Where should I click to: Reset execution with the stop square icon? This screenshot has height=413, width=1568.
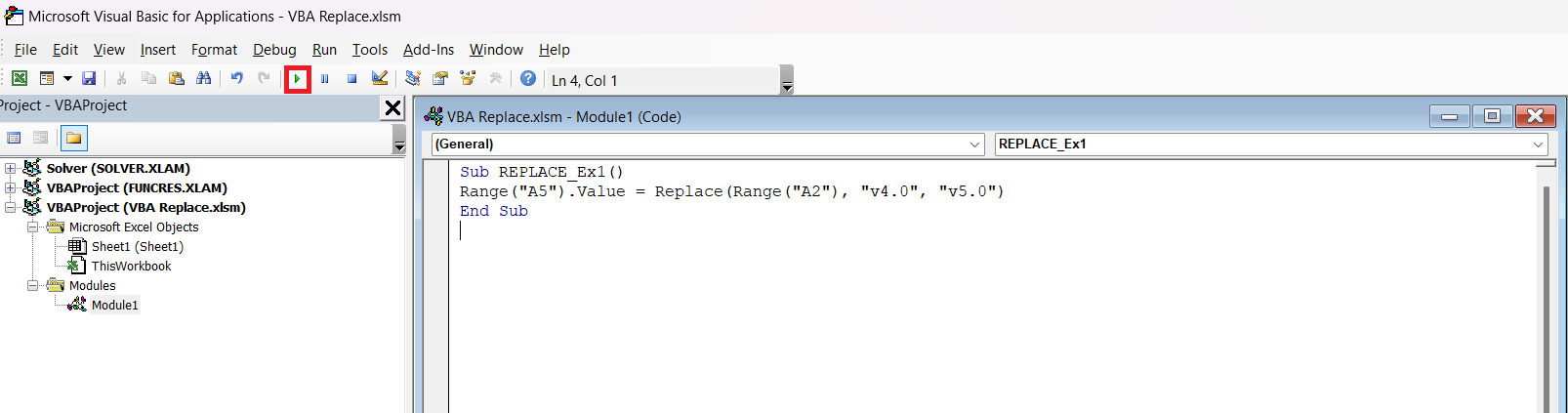pyautogui.click(x=351, y=79)
